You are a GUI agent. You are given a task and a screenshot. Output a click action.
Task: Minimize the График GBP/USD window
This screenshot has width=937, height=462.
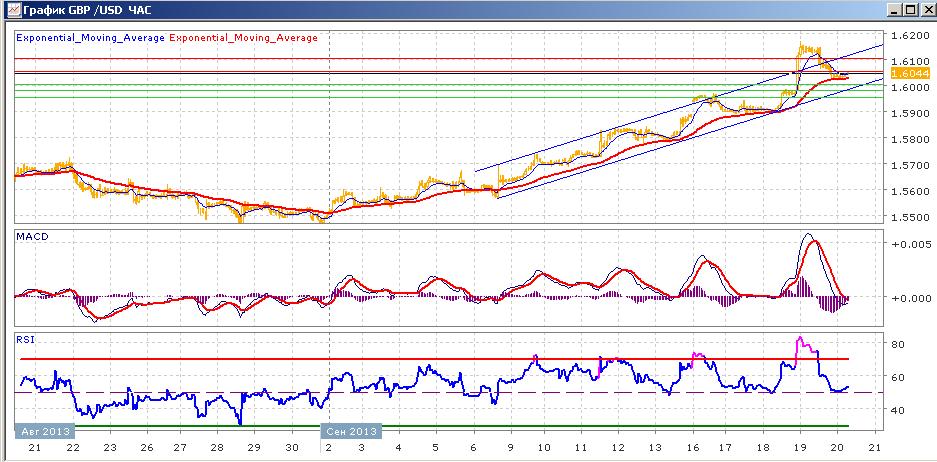(x=895, y=10)
